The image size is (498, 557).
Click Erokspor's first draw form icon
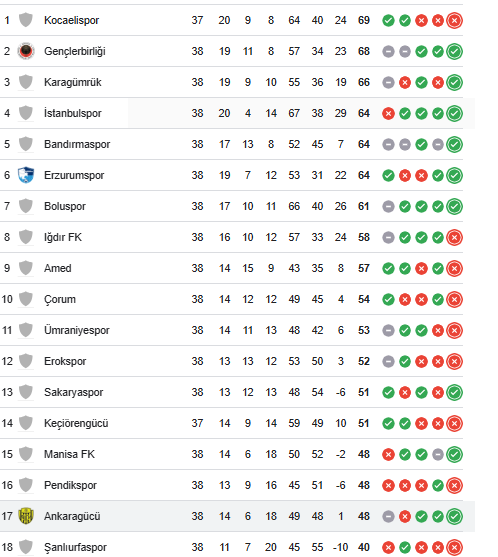pyautogui.click(x=388, y=362)
